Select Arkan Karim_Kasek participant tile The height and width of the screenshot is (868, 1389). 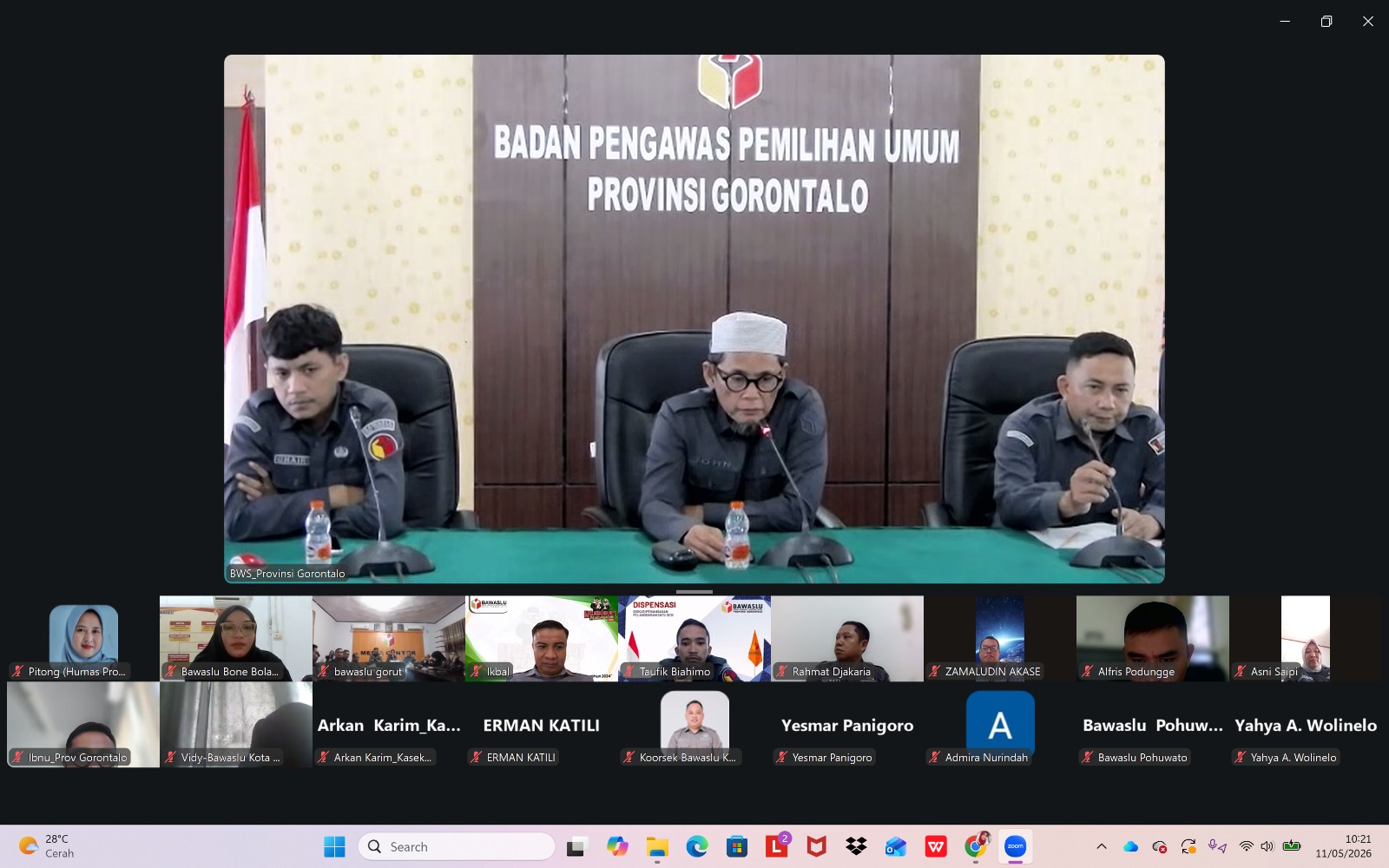(x=389, y=724)
